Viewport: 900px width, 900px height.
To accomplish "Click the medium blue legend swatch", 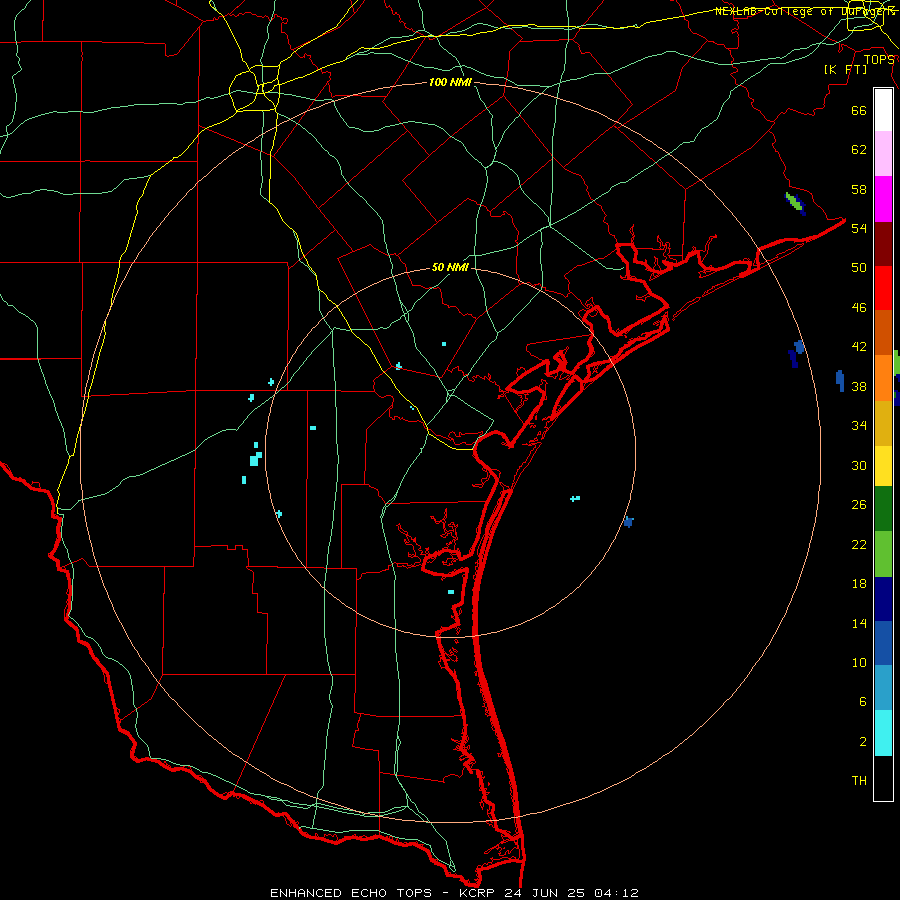I will click(883, 643).
